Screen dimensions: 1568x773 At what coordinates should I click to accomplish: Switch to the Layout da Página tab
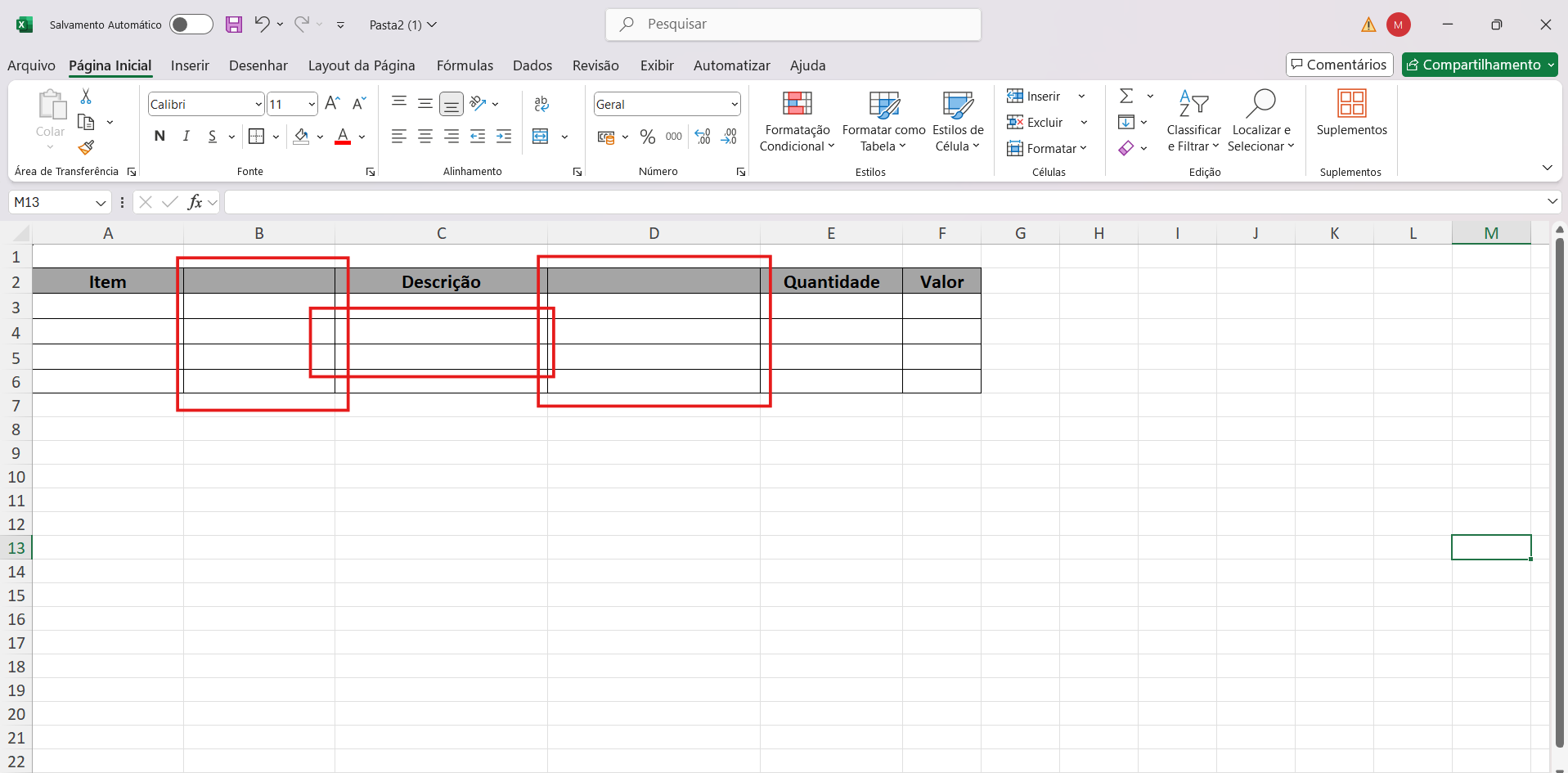tap(362, 65)
